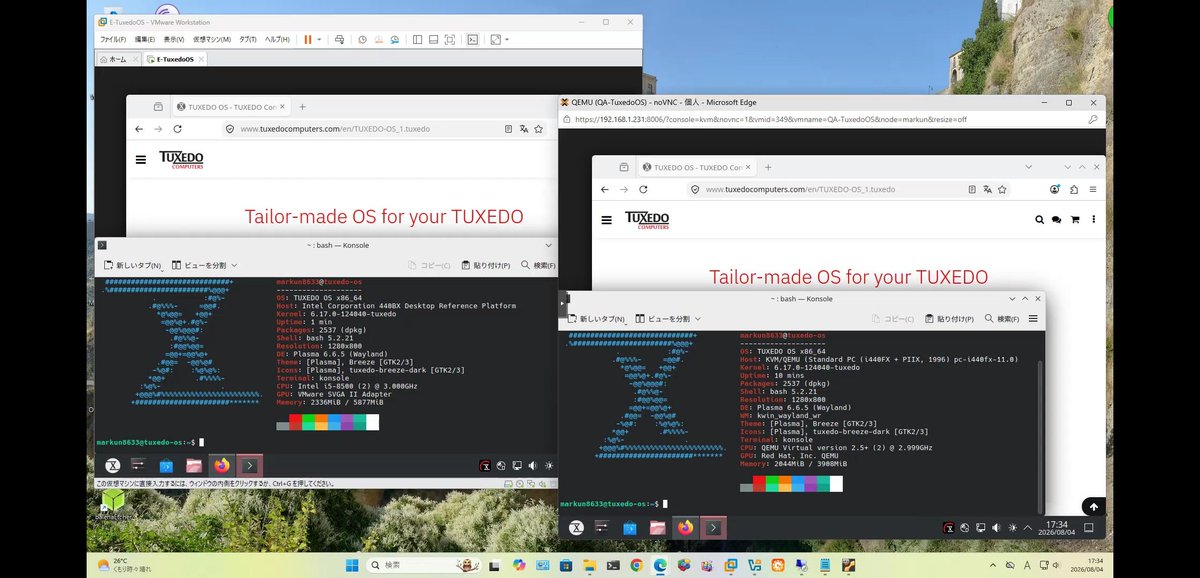This screenshot has height=578, width=1200.
Task: Take a snapshot using the clock icon
Action: pos(362,39)
